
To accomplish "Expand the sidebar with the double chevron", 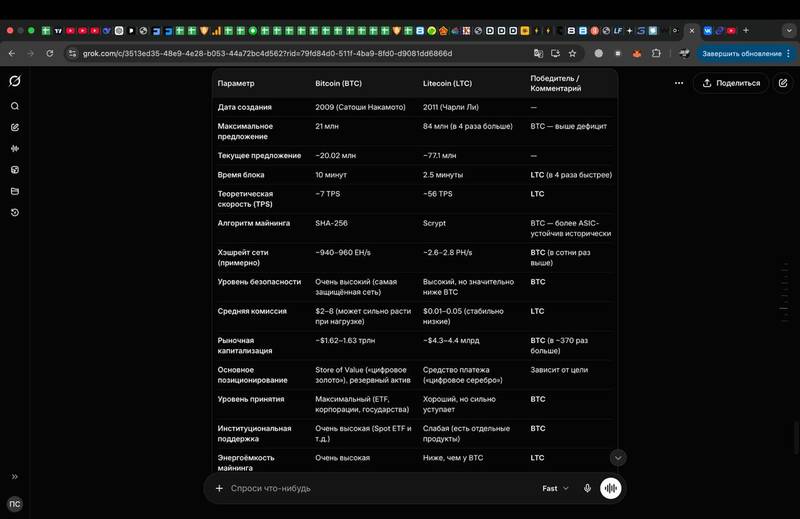I will (15, 477).
